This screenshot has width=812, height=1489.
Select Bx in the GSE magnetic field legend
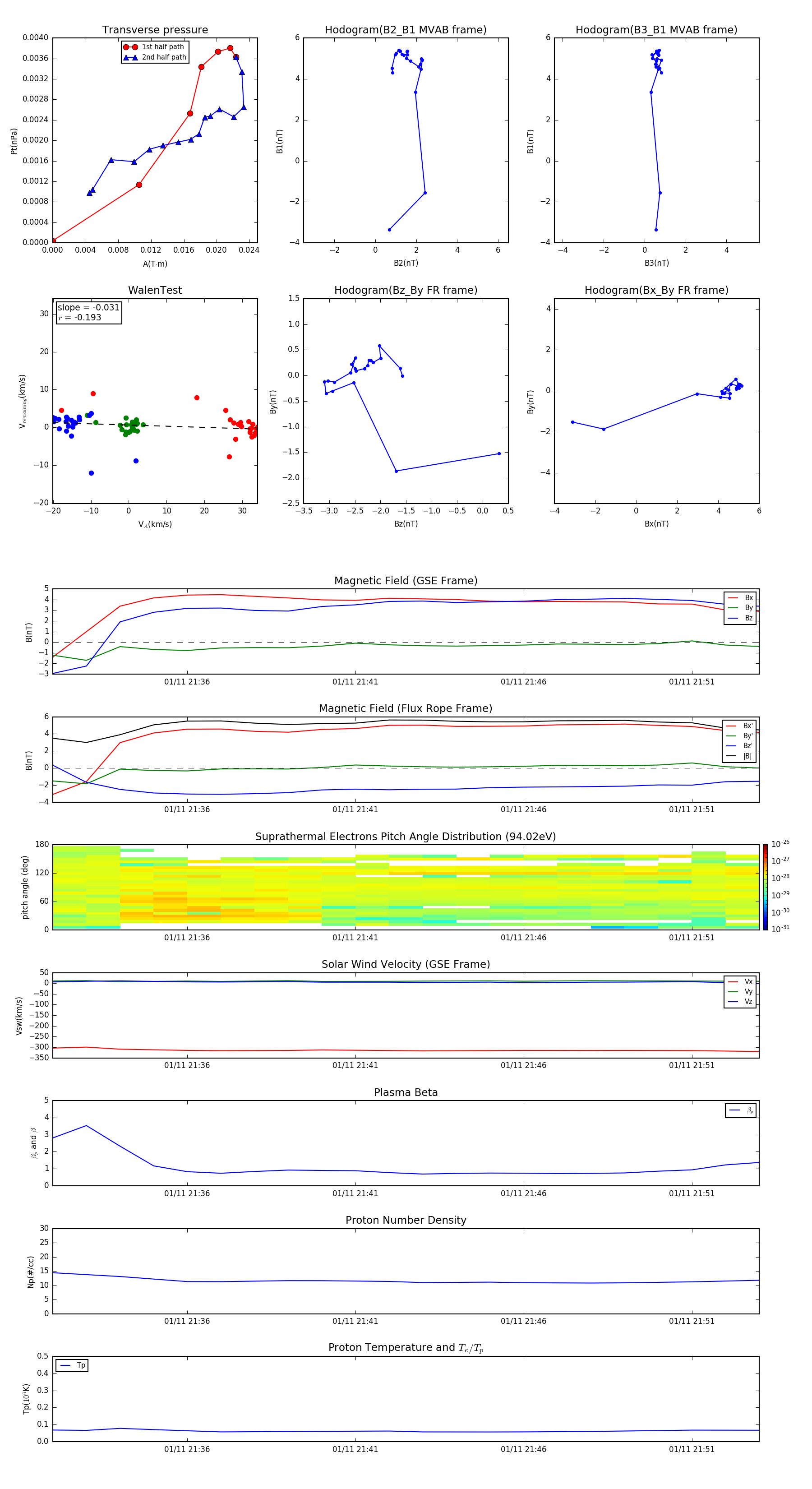(x=740, y=598)
